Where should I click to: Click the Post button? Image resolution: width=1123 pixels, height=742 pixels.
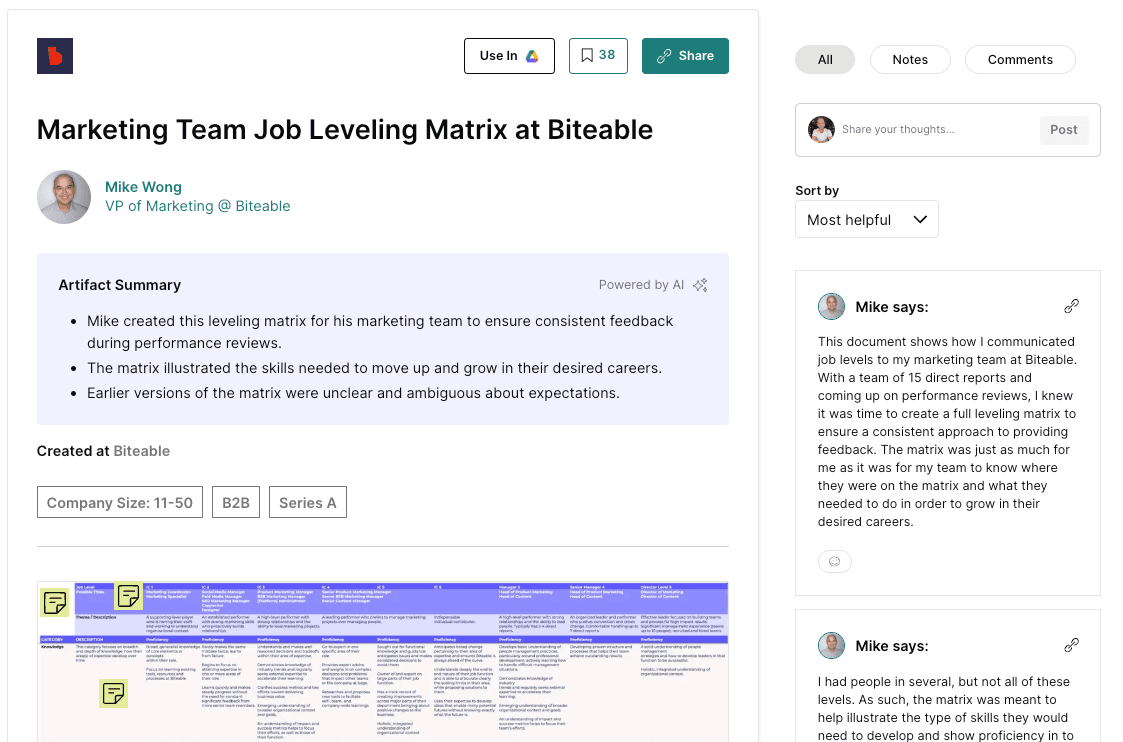coord(1064,130)
